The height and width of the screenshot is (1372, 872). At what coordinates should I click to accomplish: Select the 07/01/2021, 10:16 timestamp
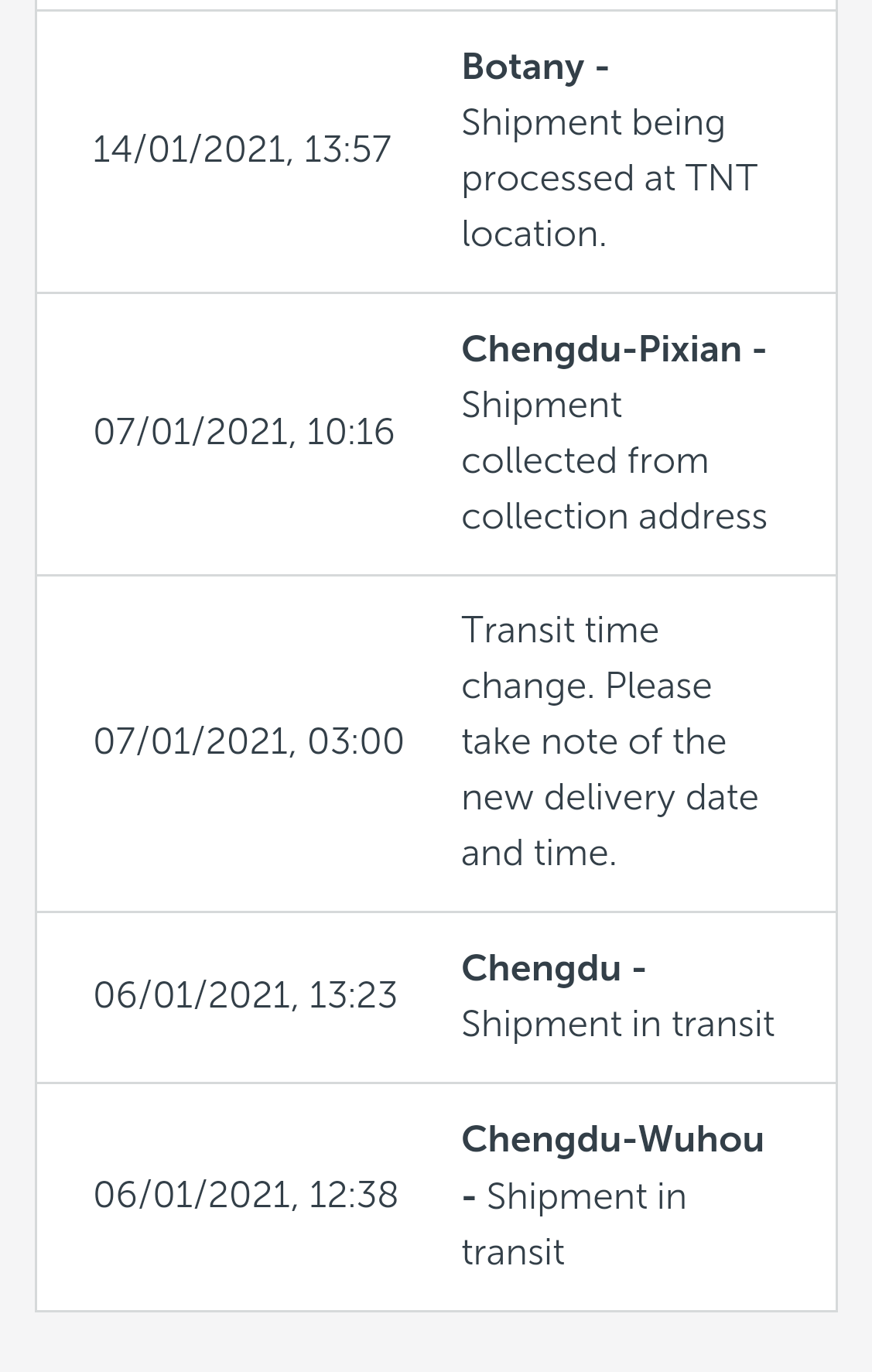[x=244, y=431]
